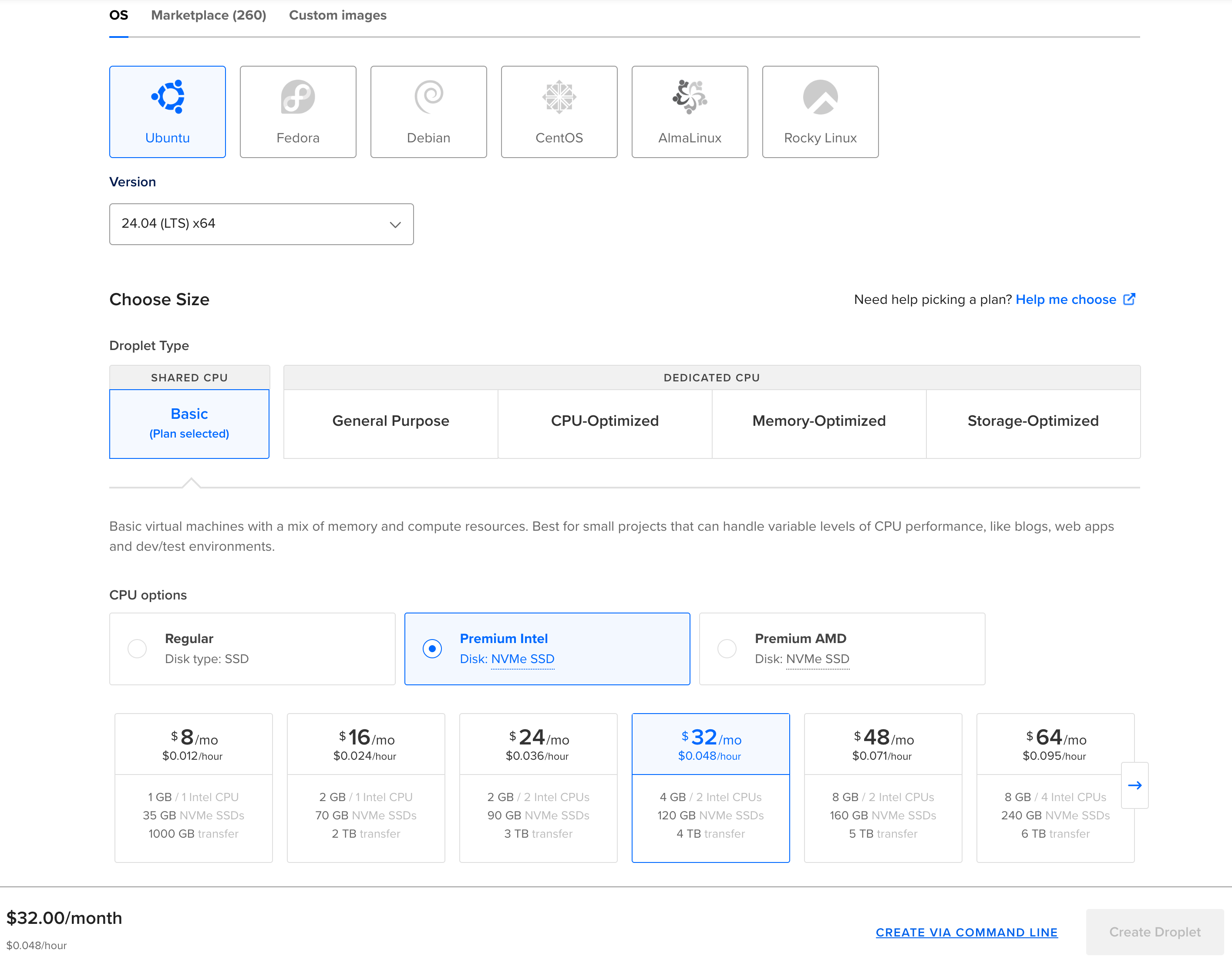This screenshot has width=1232, height=970.
Task: Select the CentOS logo icon
Action: pyautogui.click(x=559, y=97)
